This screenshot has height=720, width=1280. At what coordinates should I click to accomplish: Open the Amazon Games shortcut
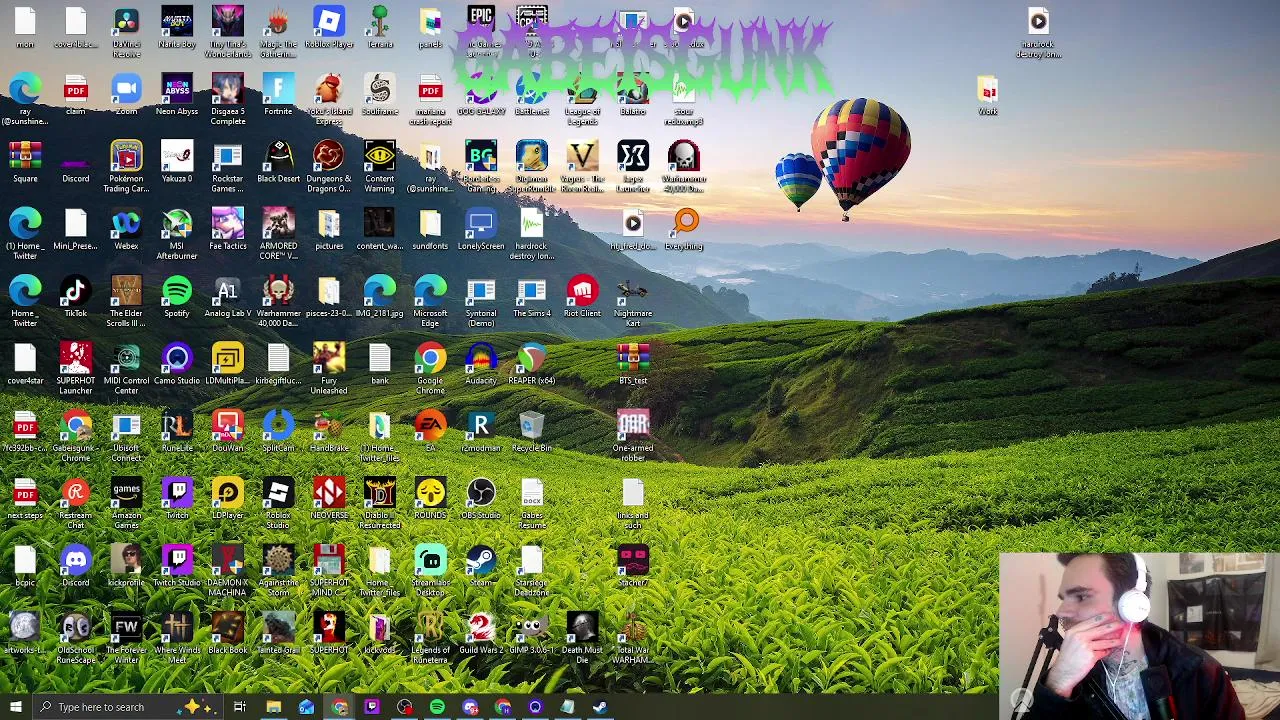(126, 504)
